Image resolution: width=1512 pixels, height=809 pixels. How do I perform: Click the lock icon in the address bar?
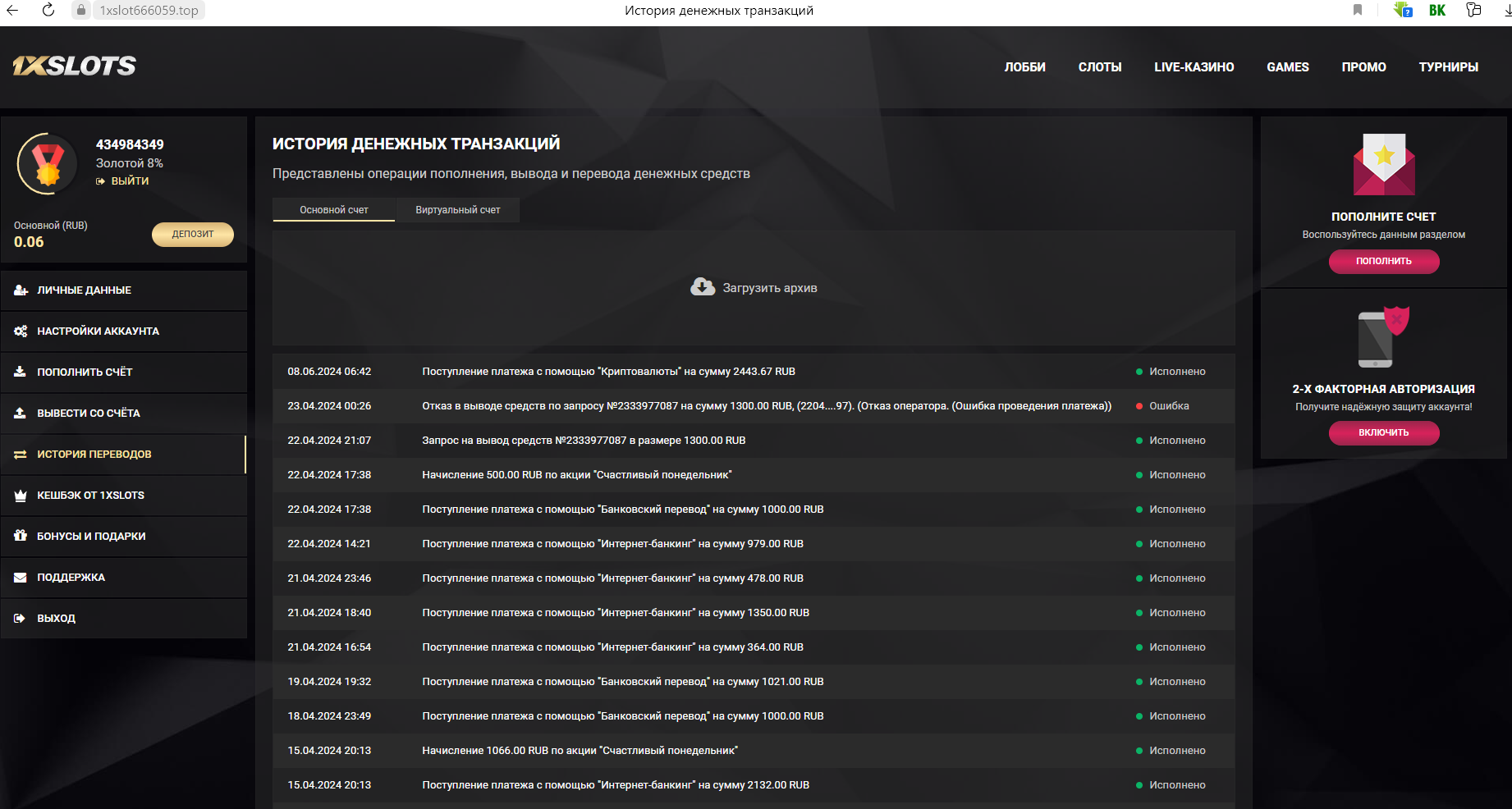click(x=80, y=10)
